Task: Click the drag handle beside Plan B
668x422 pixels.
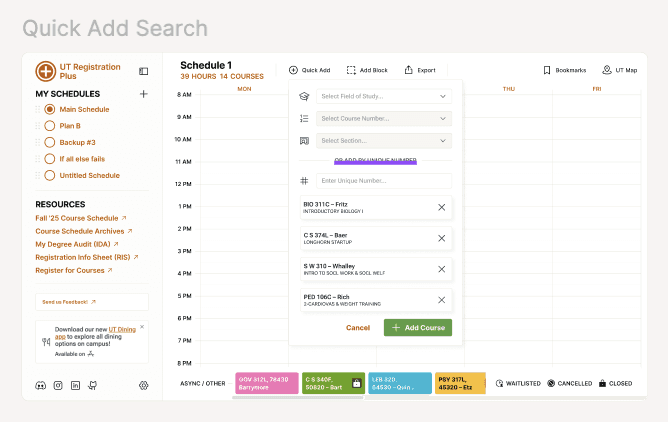Action: click(38, 126)
